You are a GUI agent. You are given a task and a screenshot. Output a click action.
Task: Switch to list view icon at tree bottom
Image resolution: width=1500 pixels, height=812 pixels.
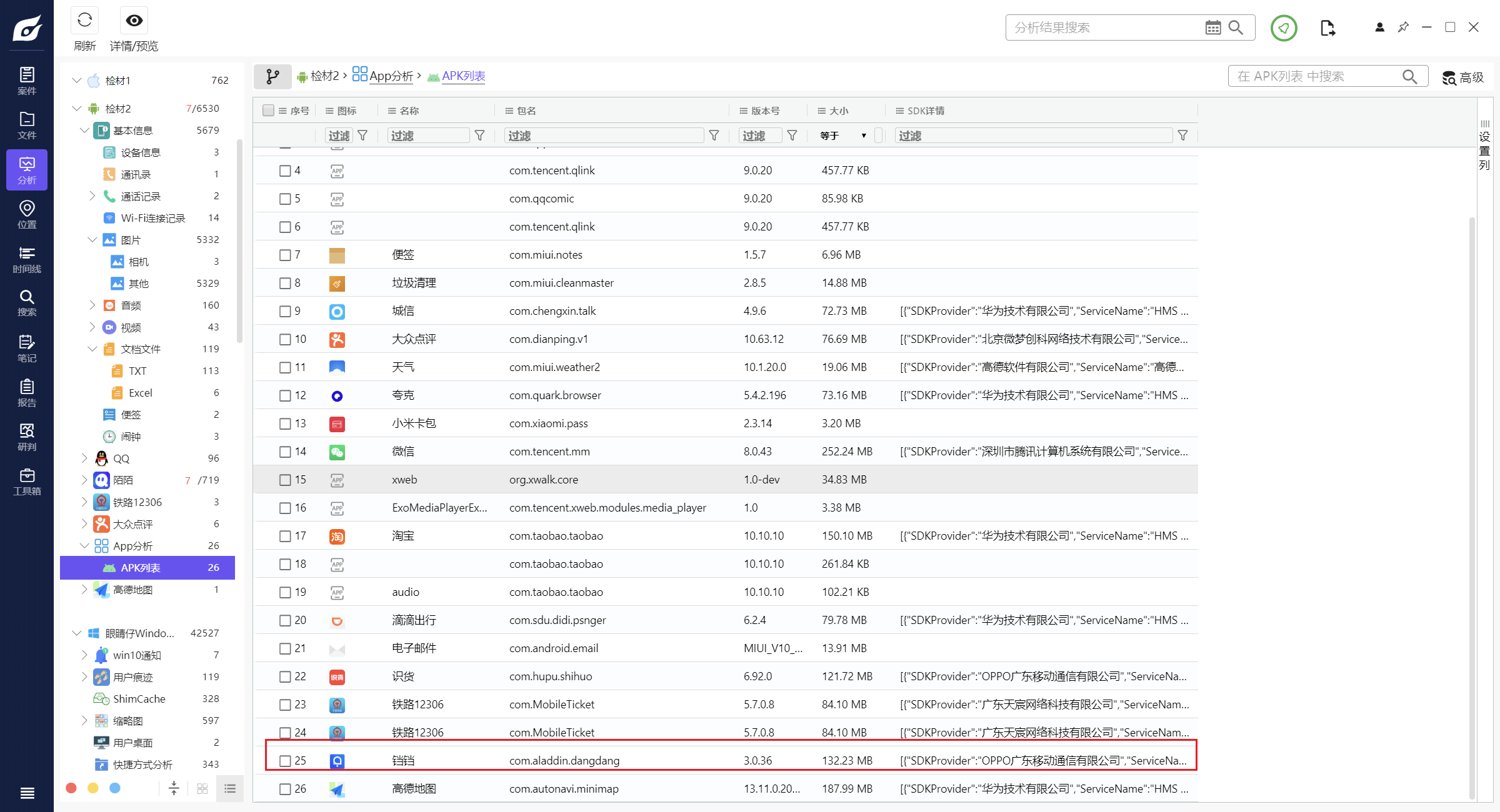230,789
